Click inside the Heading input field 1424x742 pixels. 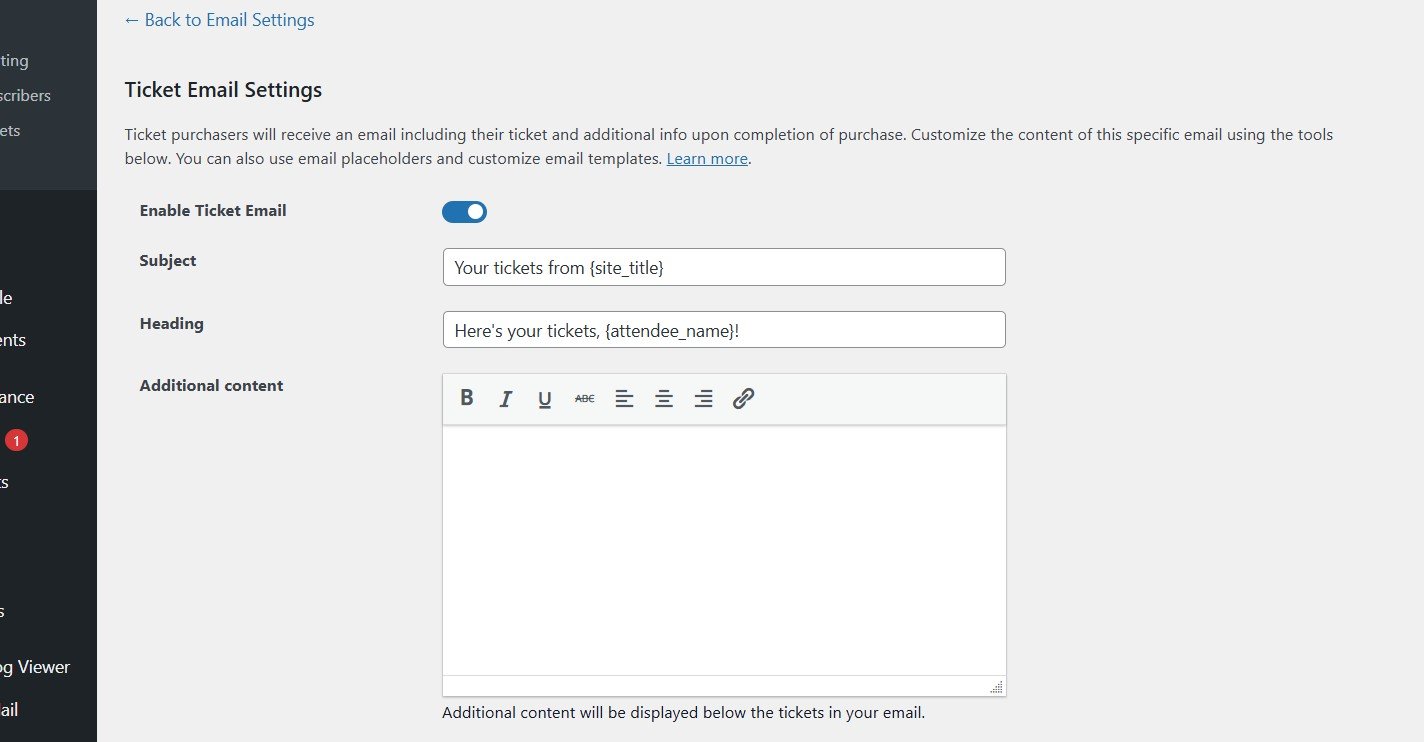pos(723,329)
